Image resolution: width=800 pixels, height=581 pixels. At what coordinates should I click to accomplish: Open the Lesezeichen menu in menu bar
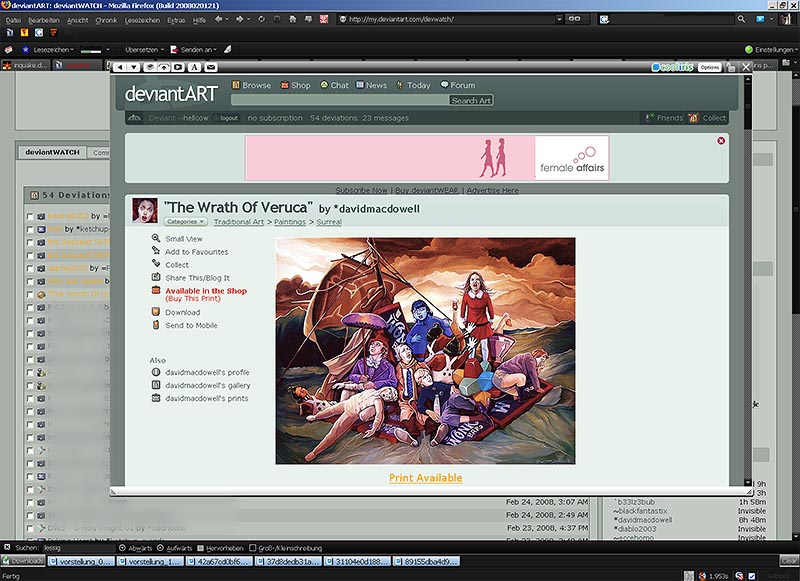[142, 20]
